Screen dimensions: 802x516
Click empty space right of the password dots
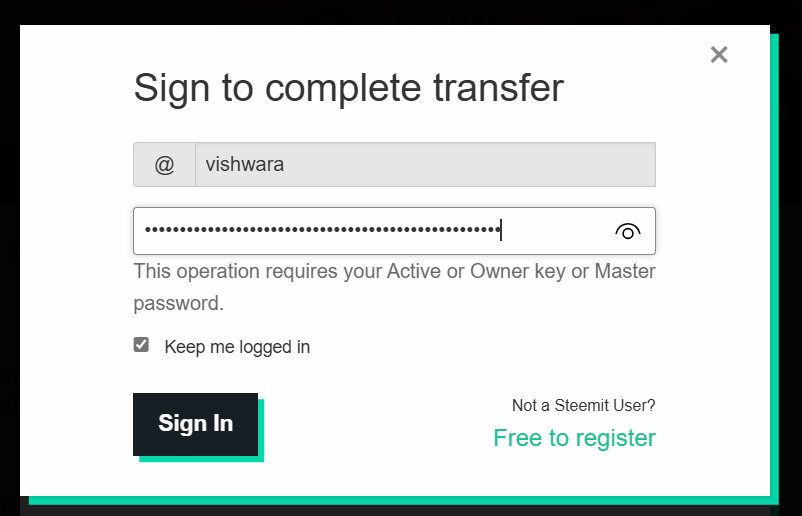point(555,231)
